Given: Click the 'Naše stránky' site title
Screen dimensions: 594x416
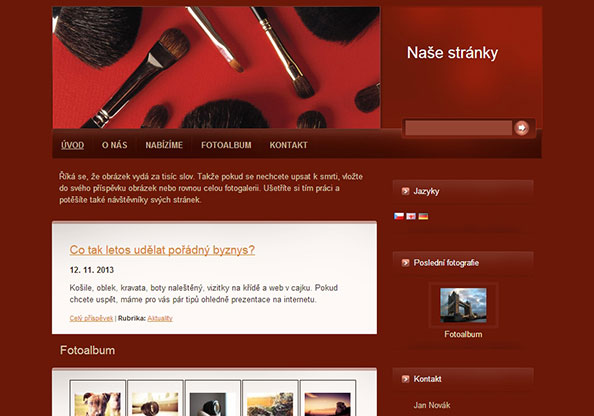Looking at the screenshot, I should click(x=452, y=53).
